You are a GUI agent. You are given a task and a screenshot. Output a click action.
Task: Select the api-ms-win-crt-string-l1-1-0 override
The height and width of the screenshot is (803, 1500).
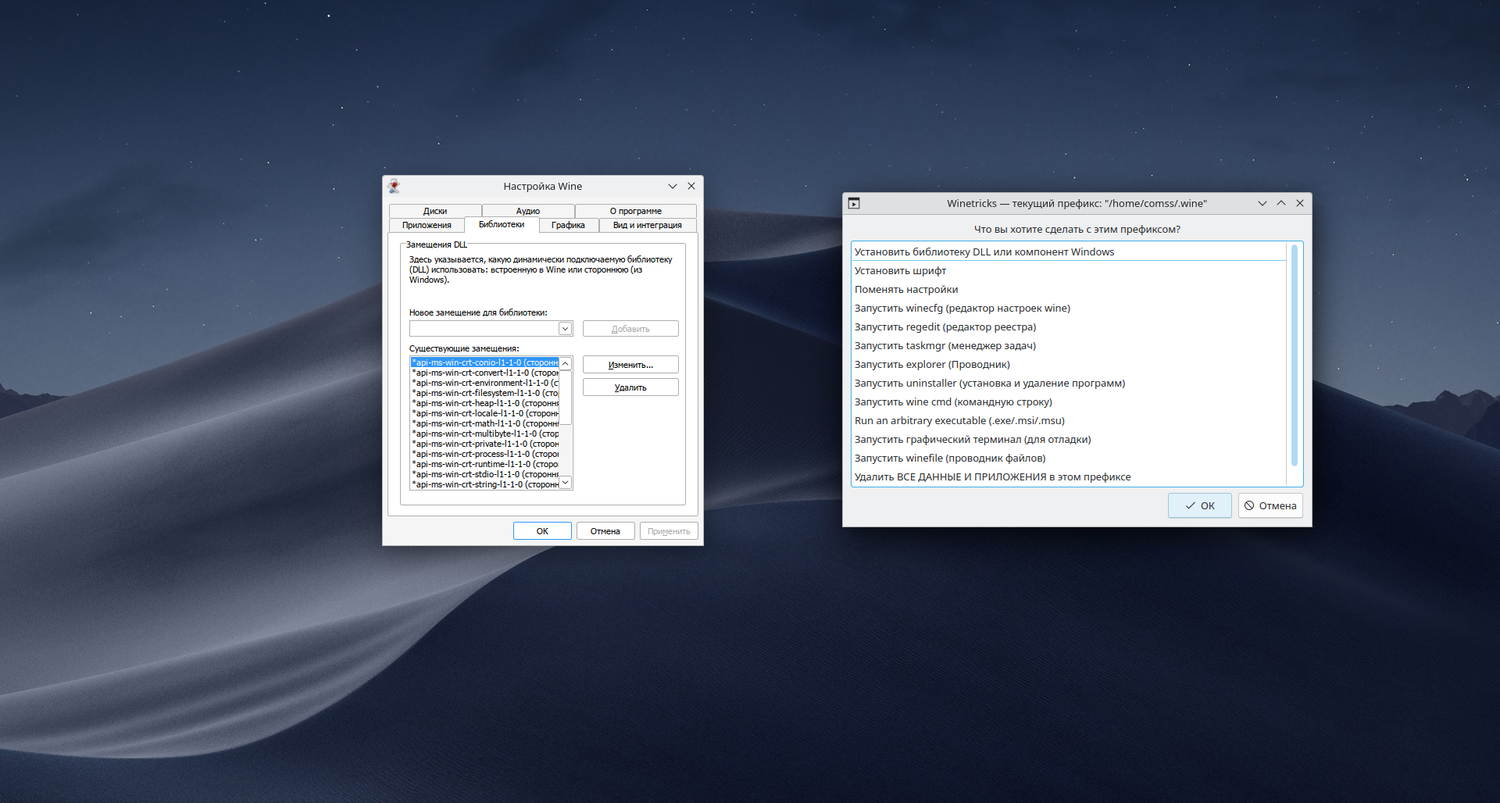(x=484, y=484)
